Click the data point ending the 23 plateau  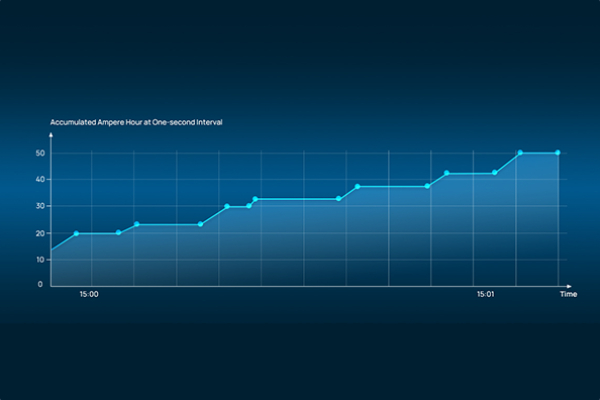click(201, 224)
